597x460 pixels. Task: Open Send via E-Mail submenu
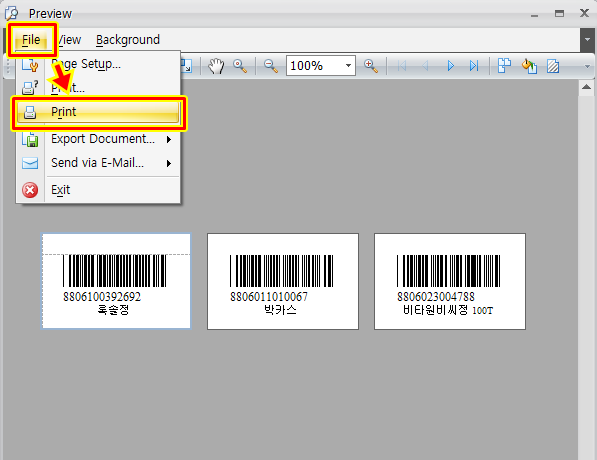pos(98,163)
